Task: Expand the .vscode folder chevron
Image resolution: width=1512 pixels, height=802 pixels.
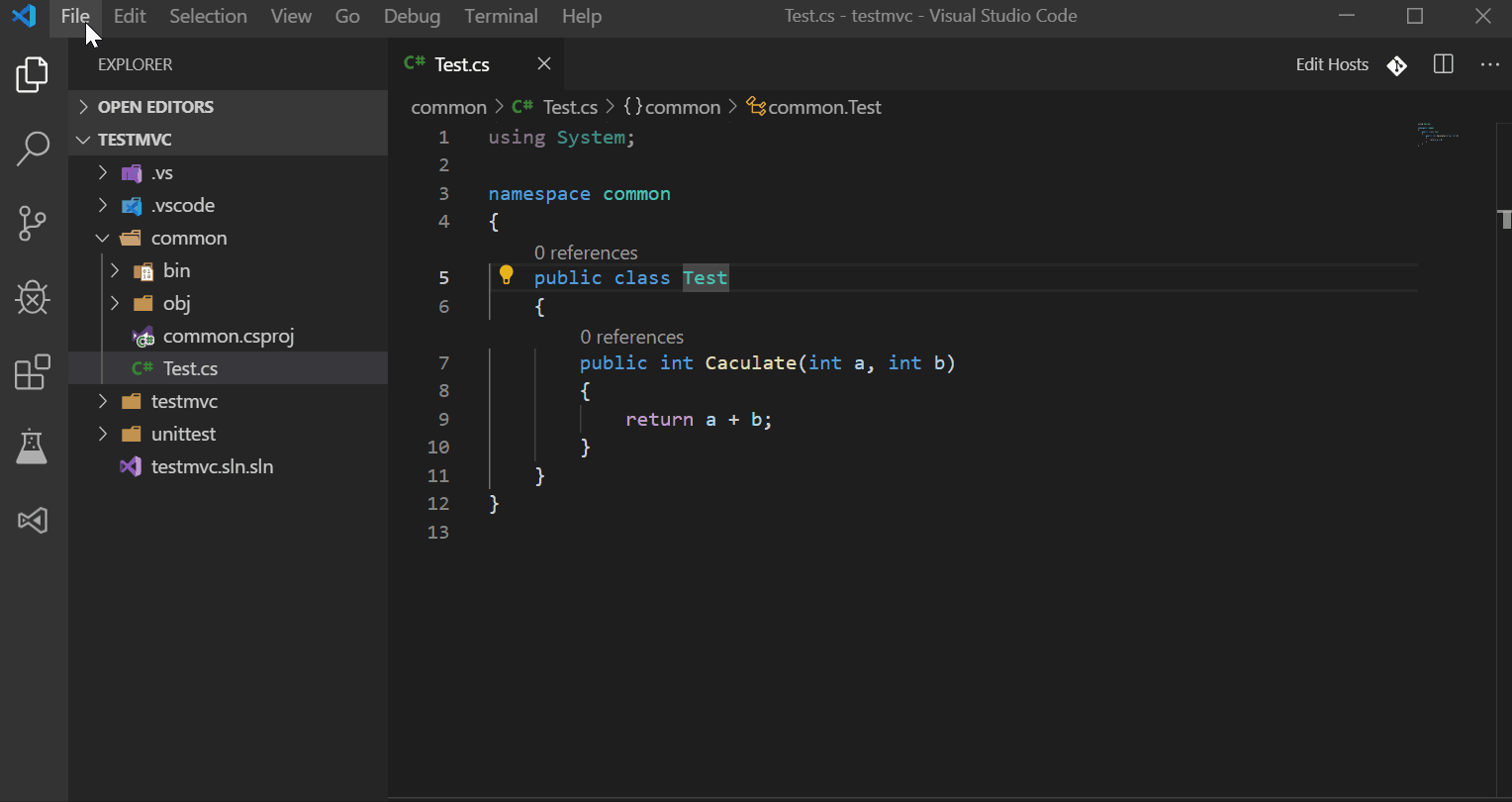Action: pyautogui.click(x=103, y=206)
